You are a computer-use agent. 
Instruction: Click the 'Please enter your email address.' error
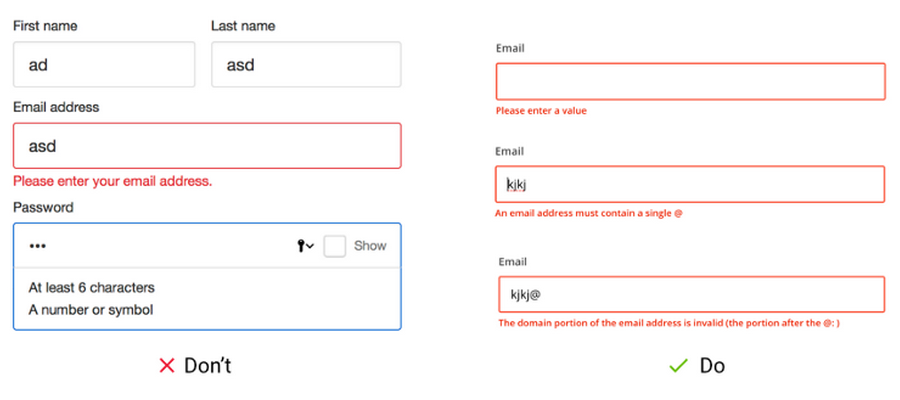(x=112, y=182)
